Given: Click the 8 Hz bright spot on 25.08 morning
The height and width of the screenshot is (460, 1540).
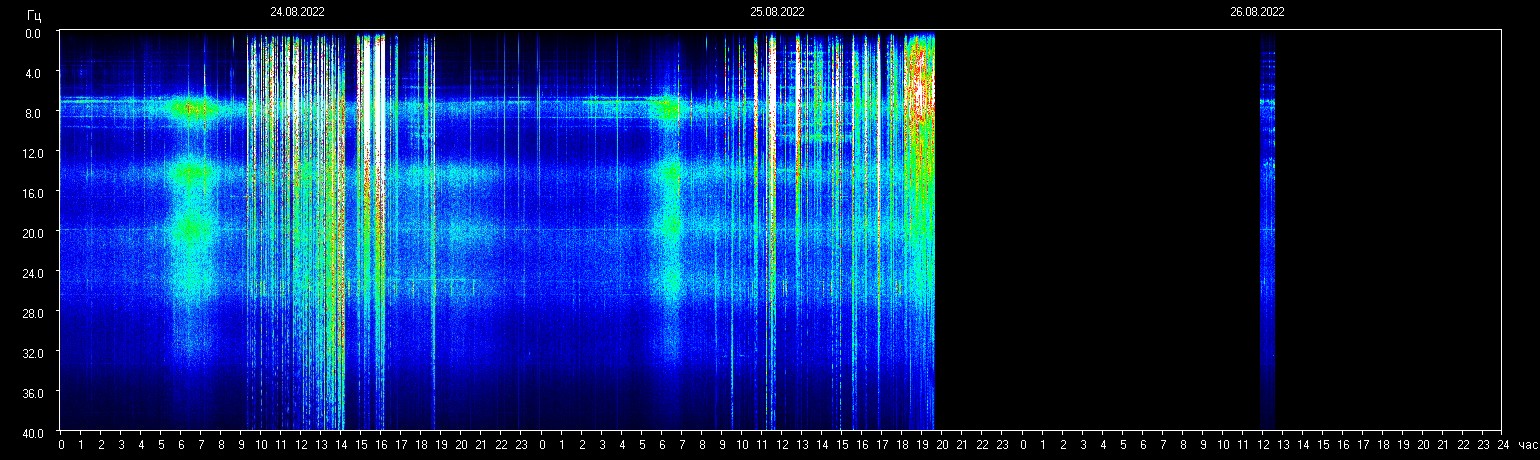Looking at the screenshot, I should [x=668, y=108].
